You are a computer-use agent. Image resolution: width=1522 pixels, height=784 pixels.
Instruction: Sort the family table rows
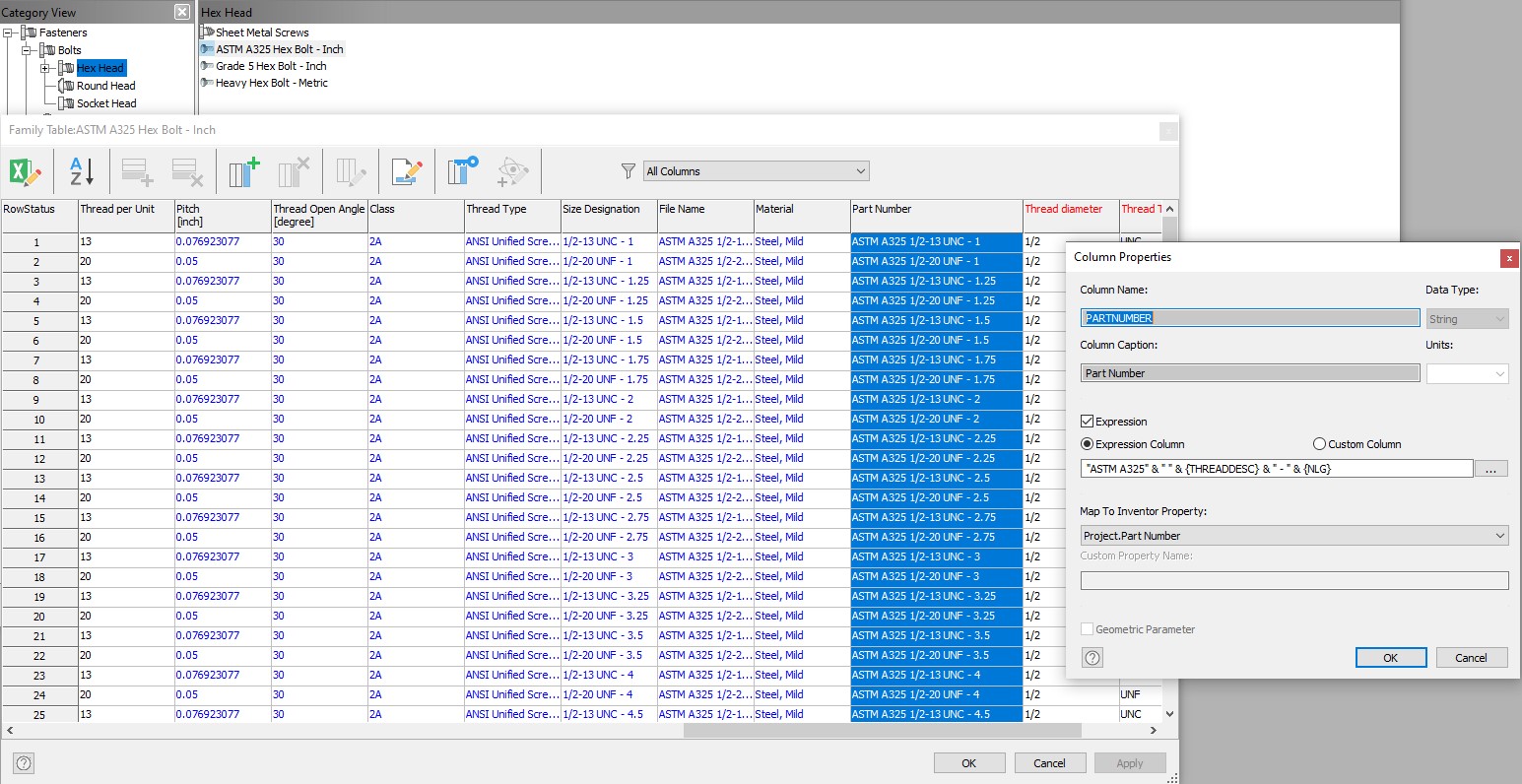(x=79, y=171)
